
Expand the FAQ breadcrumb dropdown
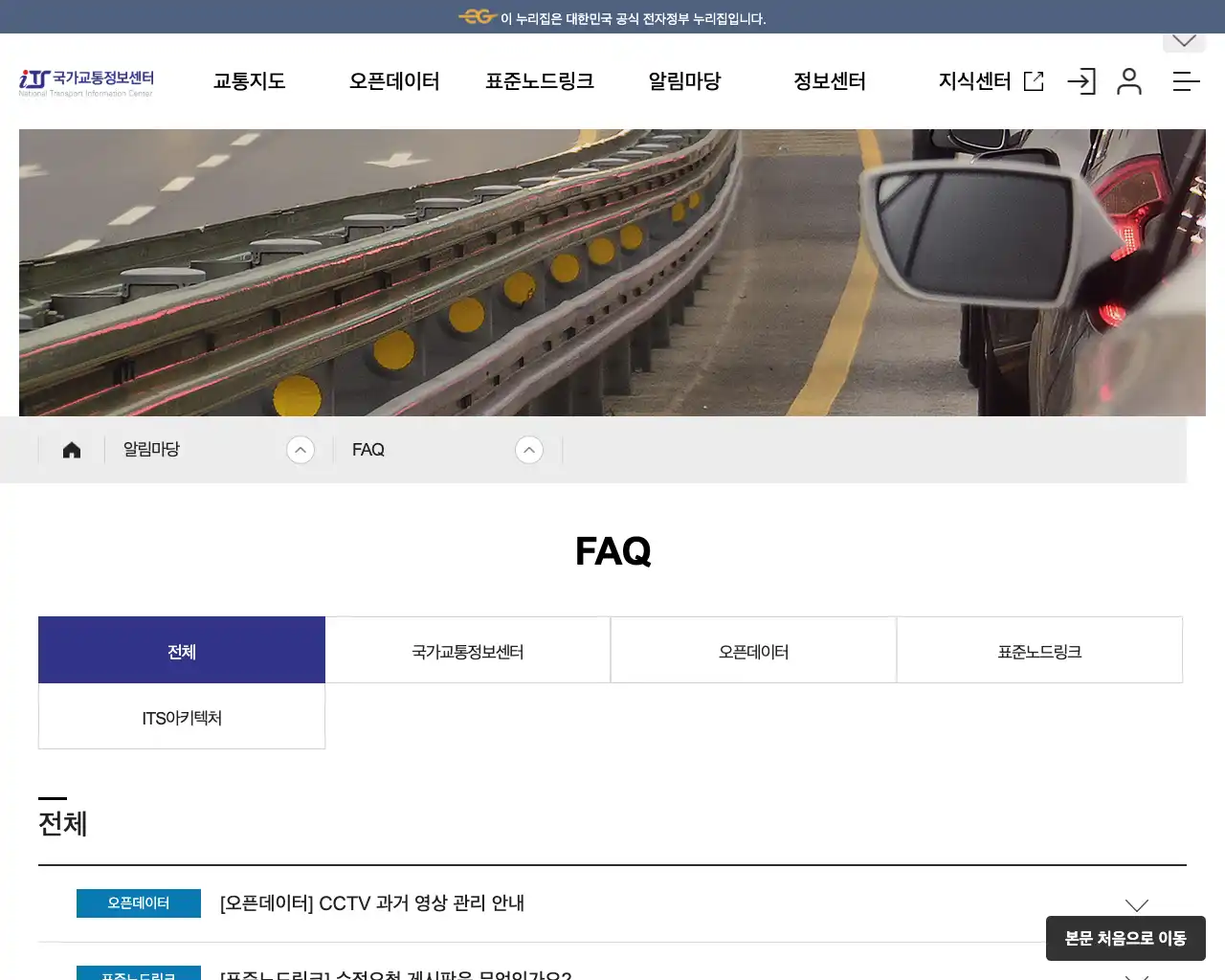(x=529, y=449)
